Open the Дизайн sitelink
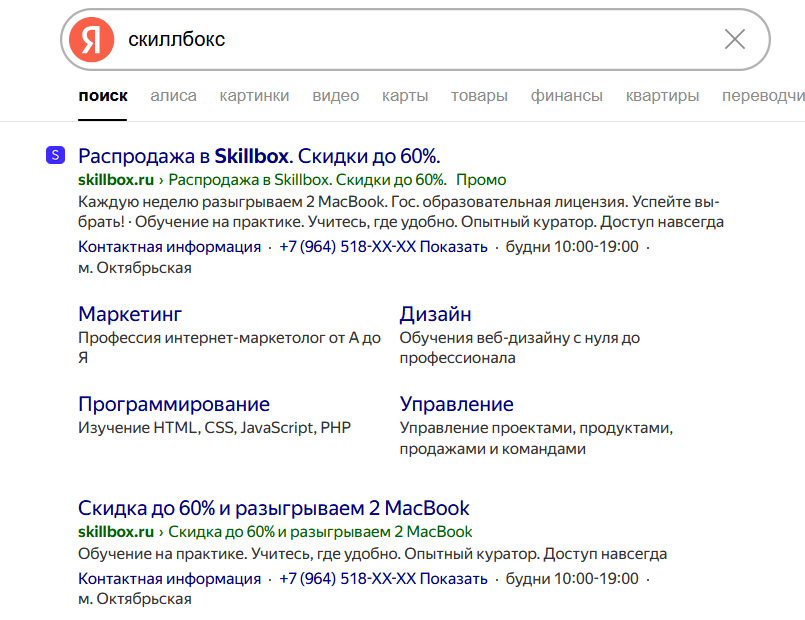This screenshot has width=805, height=620. pyautogui.click(x=435, y=315)
